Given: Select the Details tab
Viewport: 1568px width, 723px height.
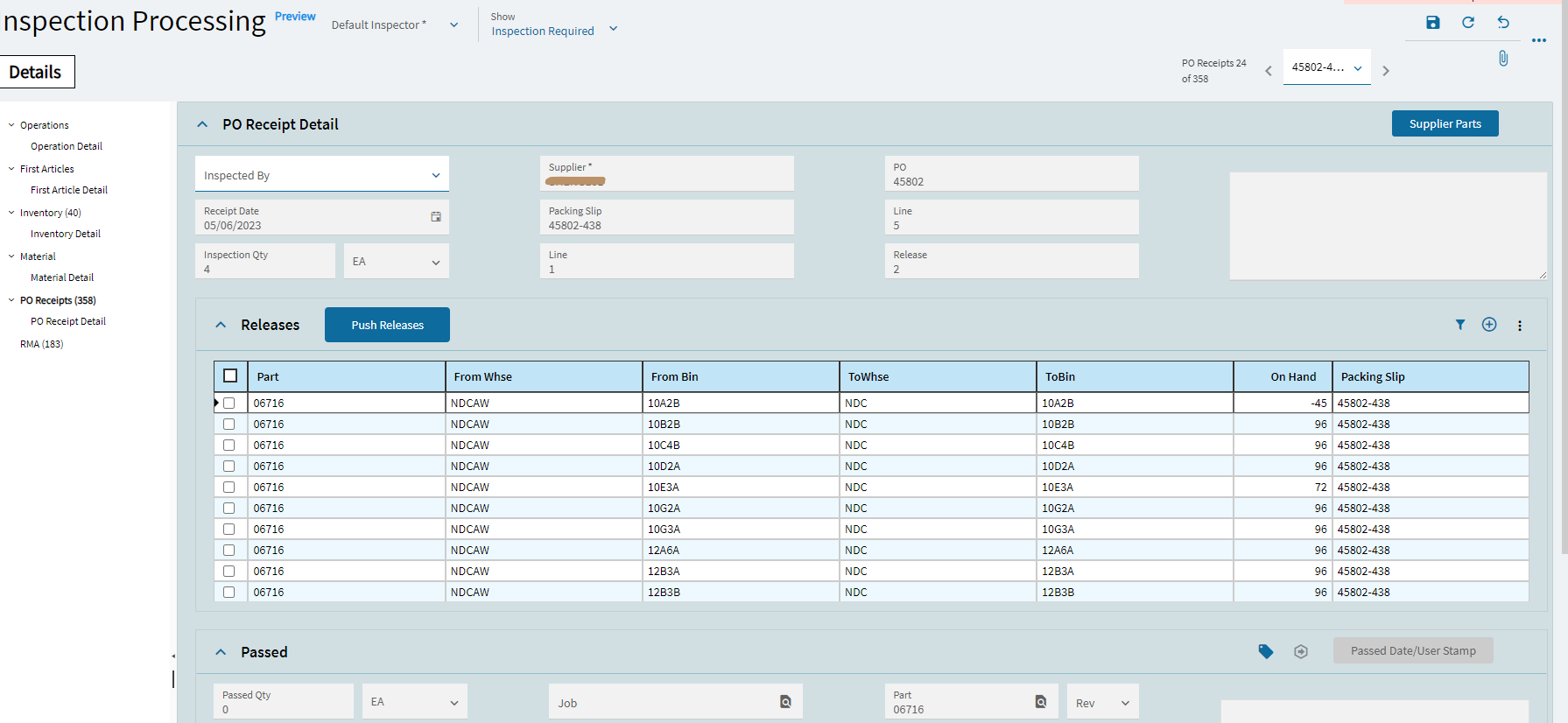Looking at the screenshot, I should [37, 72].
